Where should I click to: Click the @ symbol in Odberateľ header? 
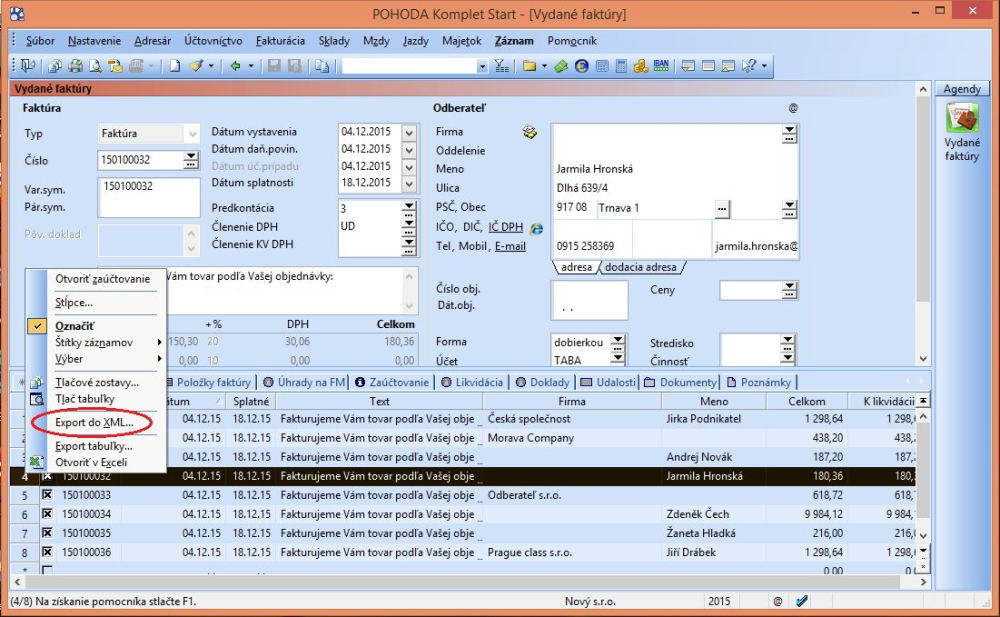tap(793, 108)
